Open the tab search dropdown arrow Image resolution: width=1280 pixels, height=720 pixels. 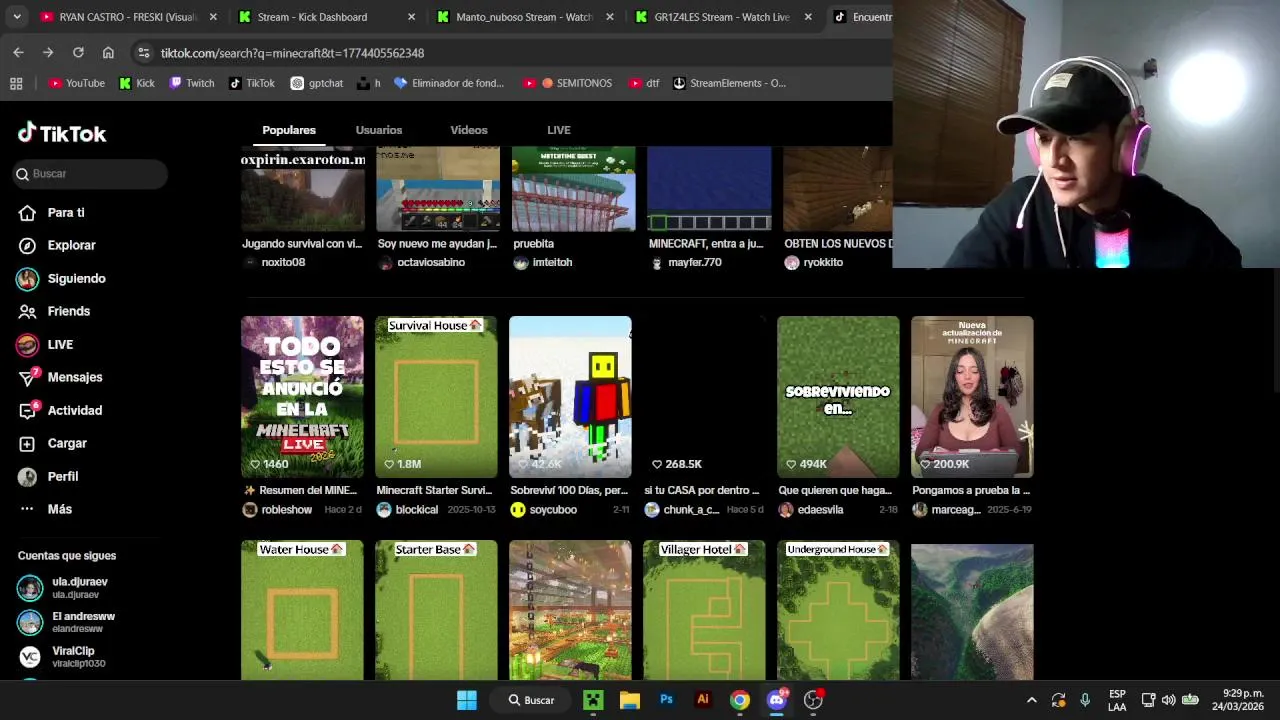17,17
